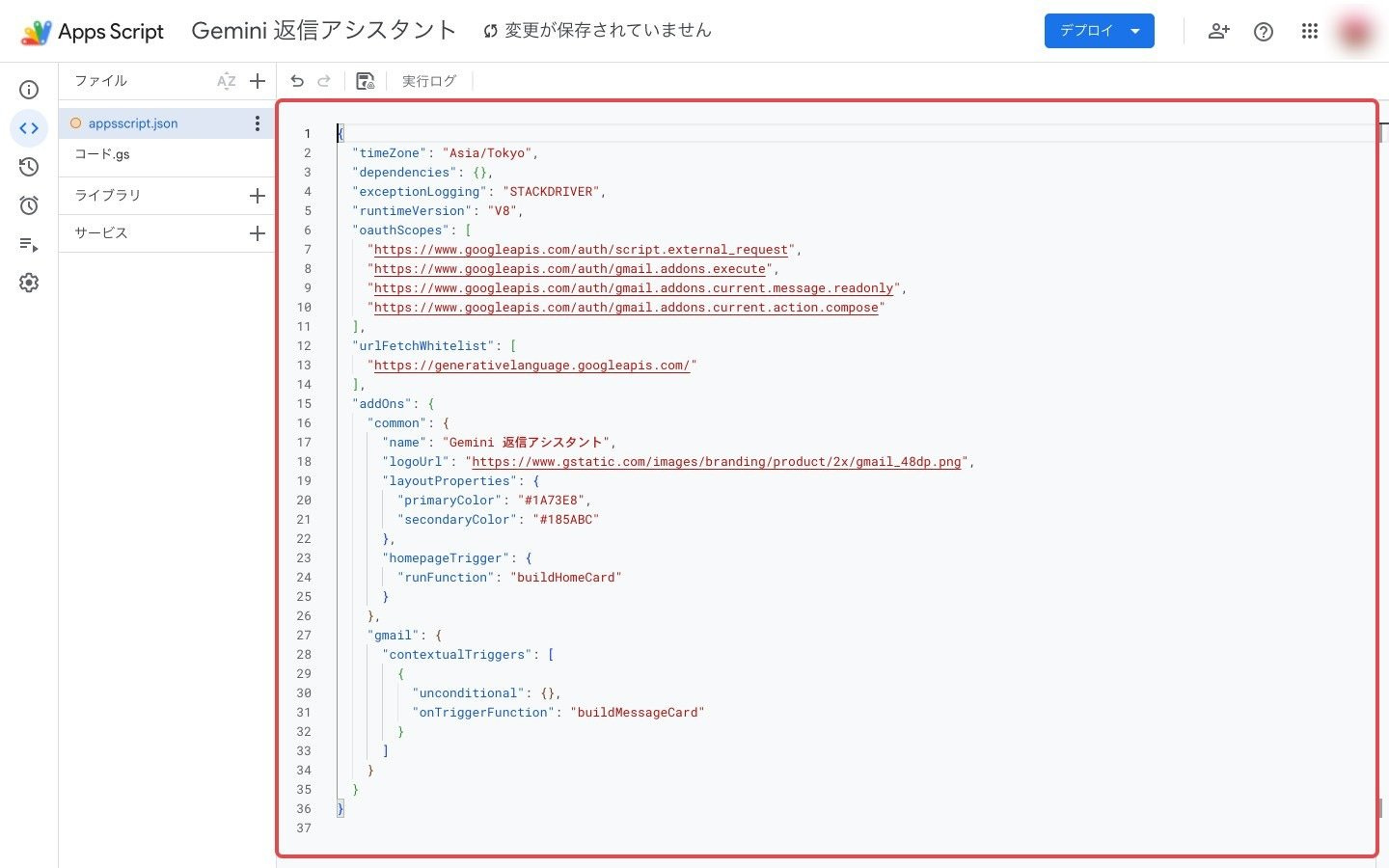
Task: Click the "V8" runtimeVersion value
Action: [502, 211]
